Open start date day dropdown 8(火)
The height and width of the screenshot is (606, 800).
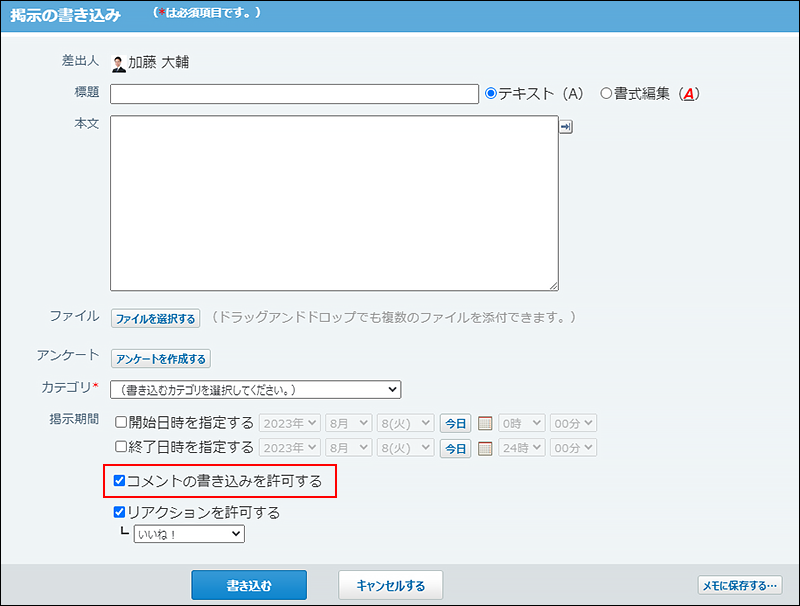(406, 423)
